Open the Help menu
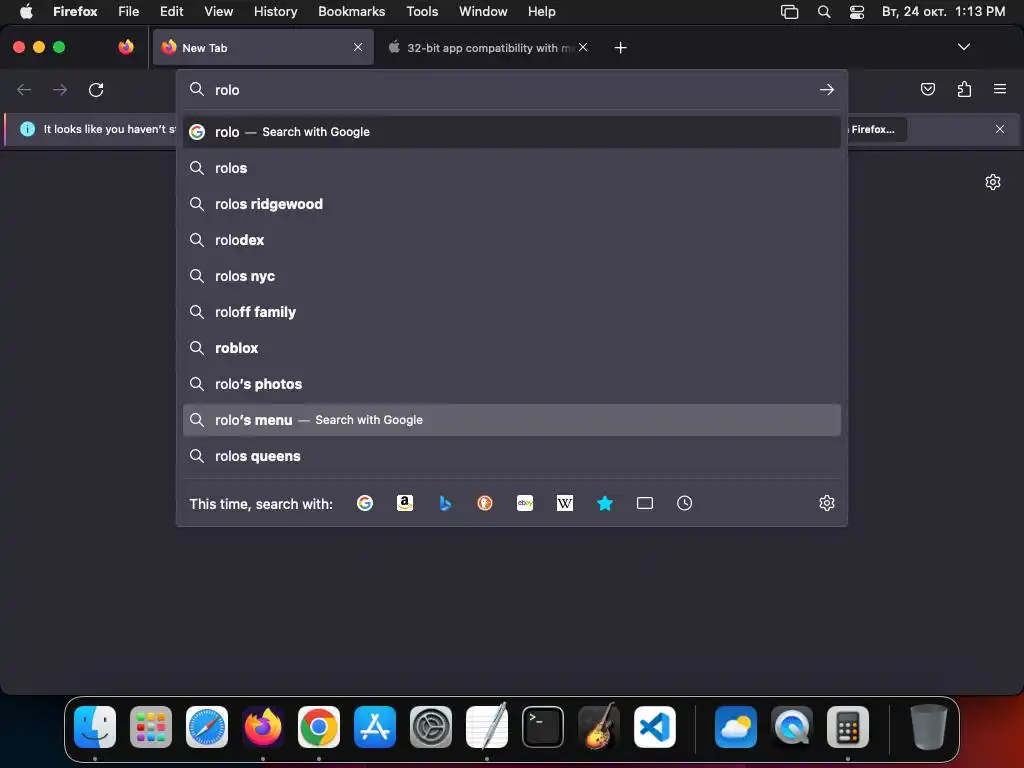Image resolution: width=1024 pixels, height=768 pixels. (x=541, y=11)
